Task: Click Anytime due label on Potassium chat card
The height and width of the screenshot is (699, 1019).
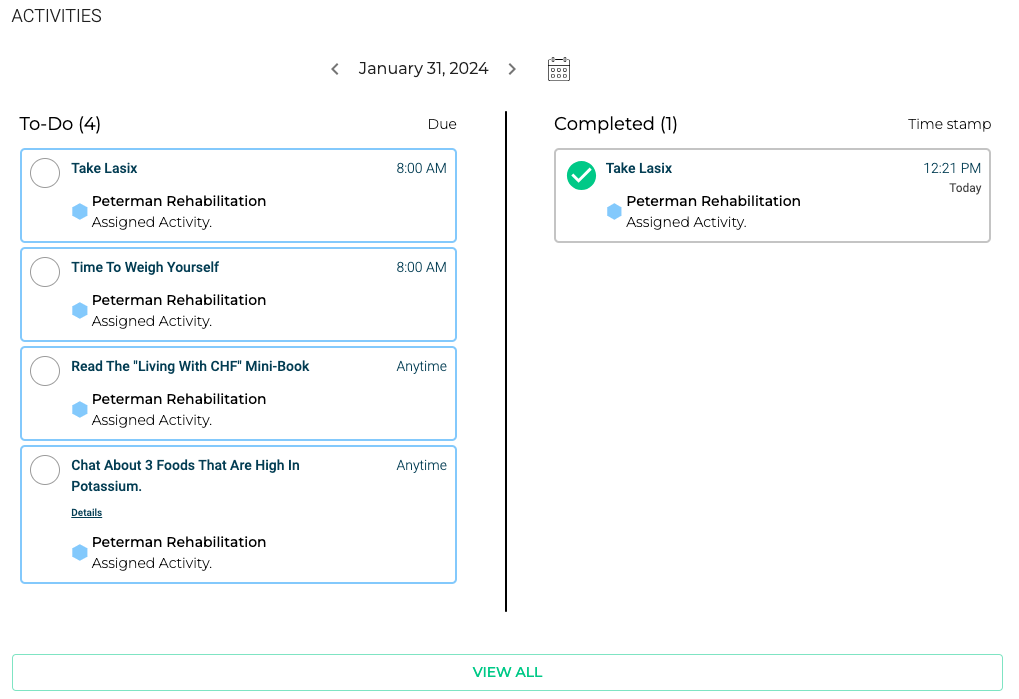Action: 421,465
